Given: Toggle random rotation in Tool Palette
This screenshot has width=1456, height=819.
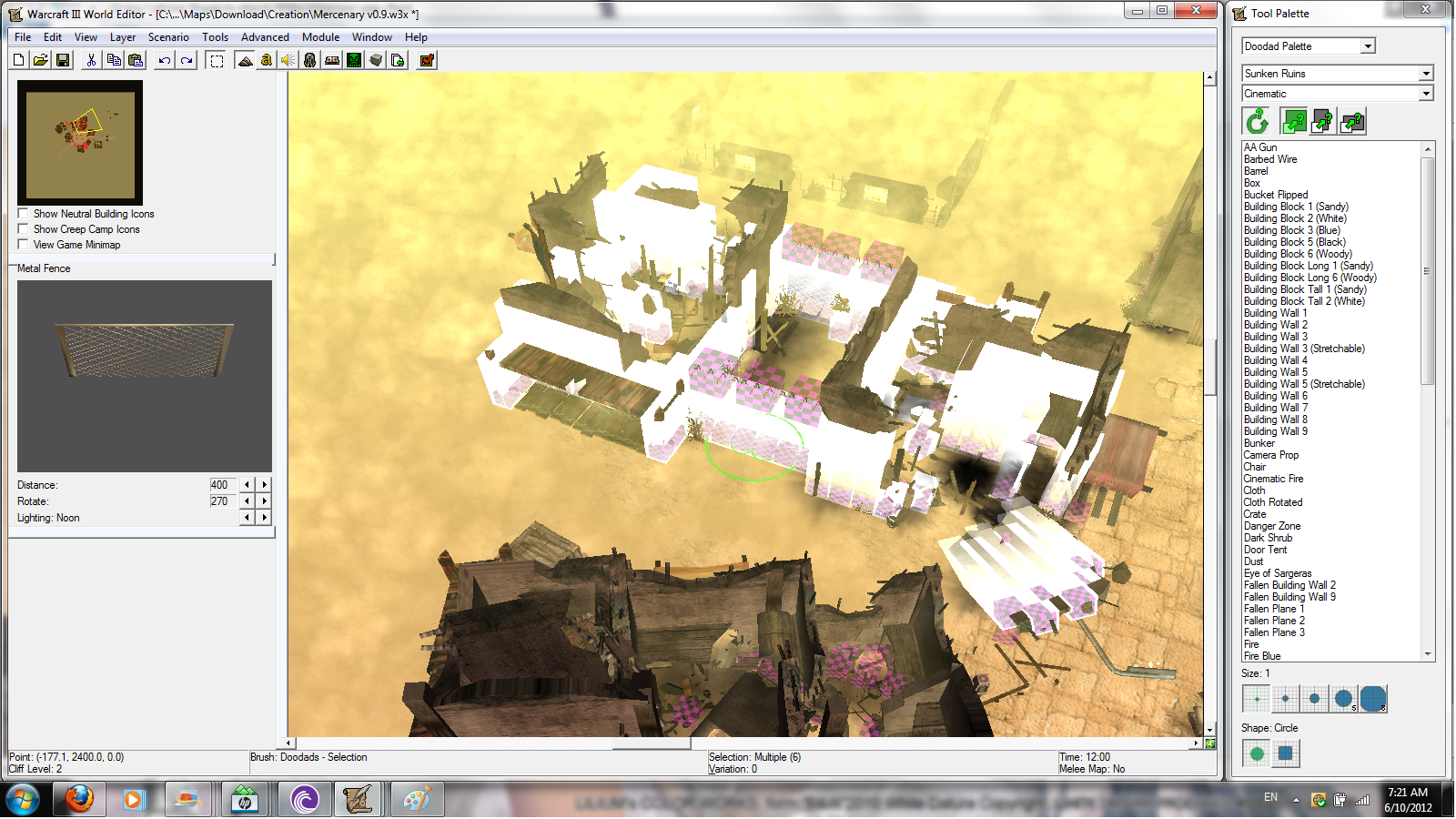Looking at the screenshot, I should pos(1257,121).
